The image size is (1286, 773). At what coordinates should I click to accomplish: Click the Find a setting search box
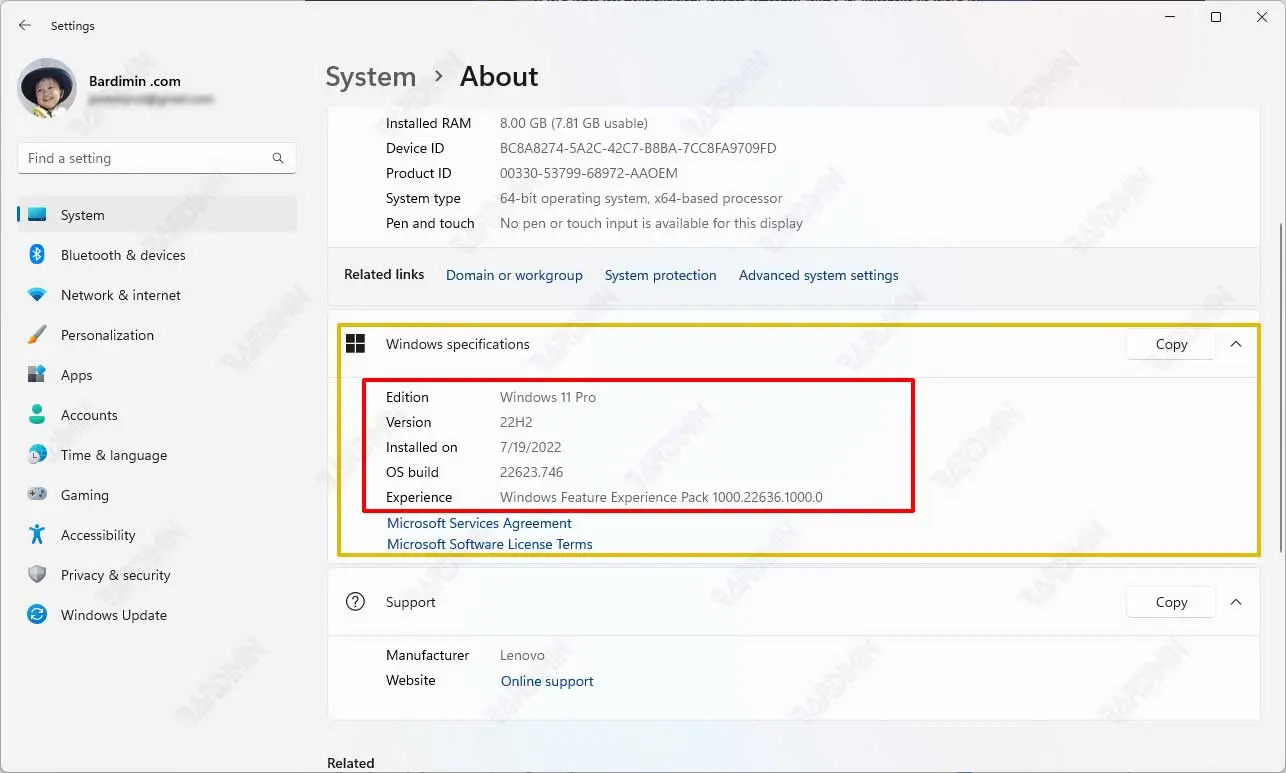(x=145, y=158)
